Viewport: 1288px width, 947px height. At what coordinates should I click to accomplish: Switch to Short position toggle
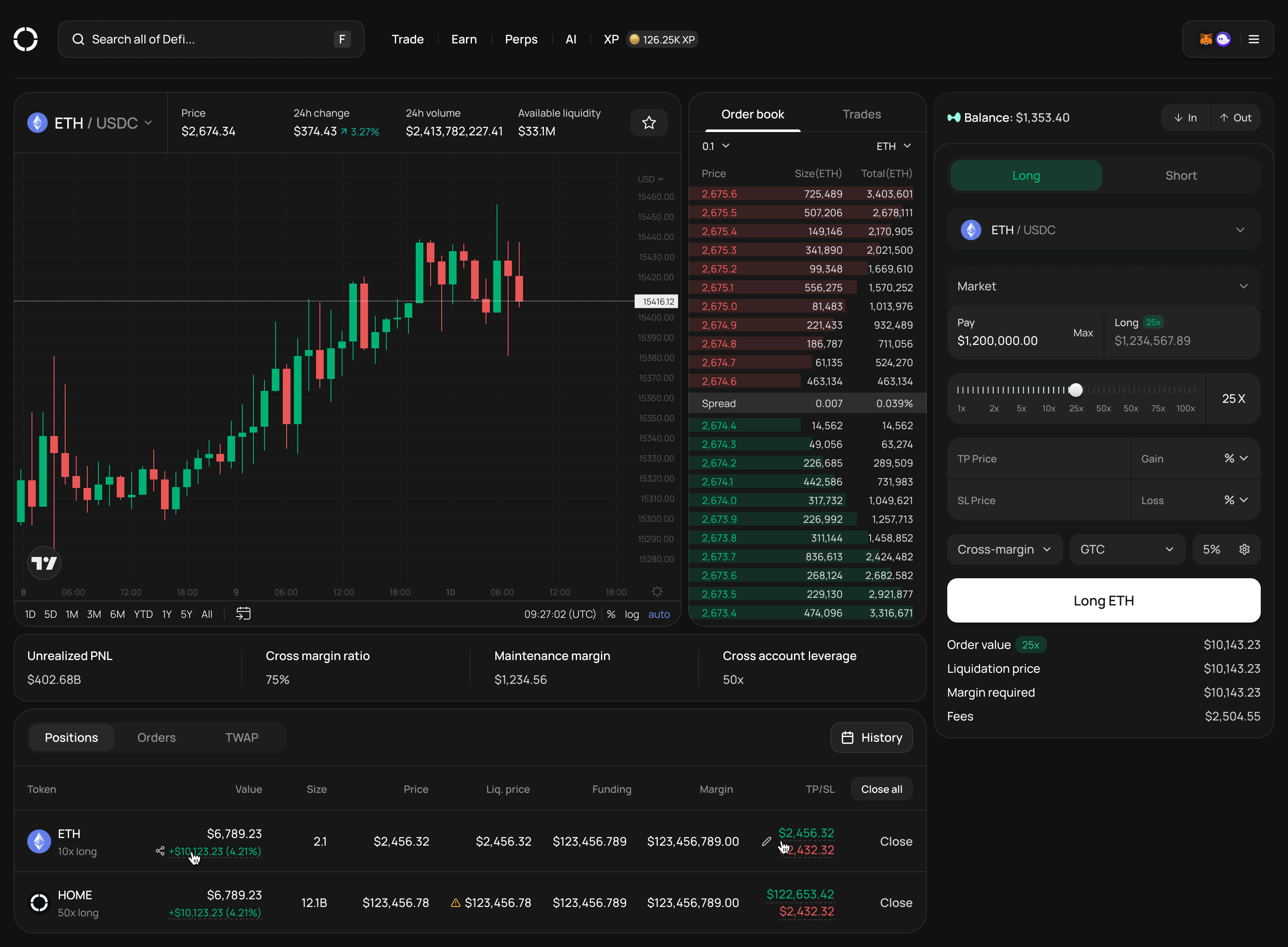coord(1180,176)
